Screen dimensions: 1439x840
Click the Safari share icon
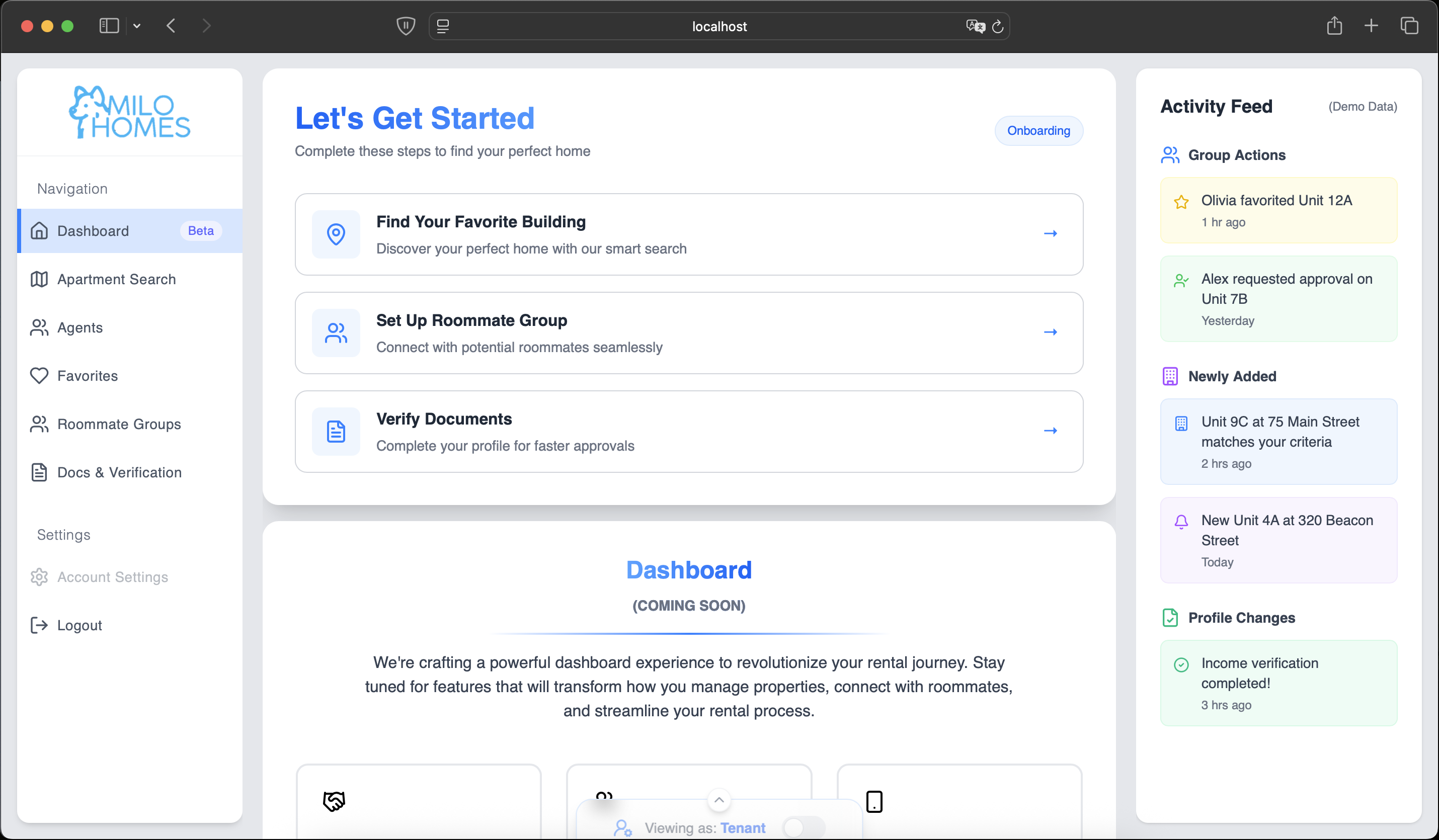click(1334, 26)
